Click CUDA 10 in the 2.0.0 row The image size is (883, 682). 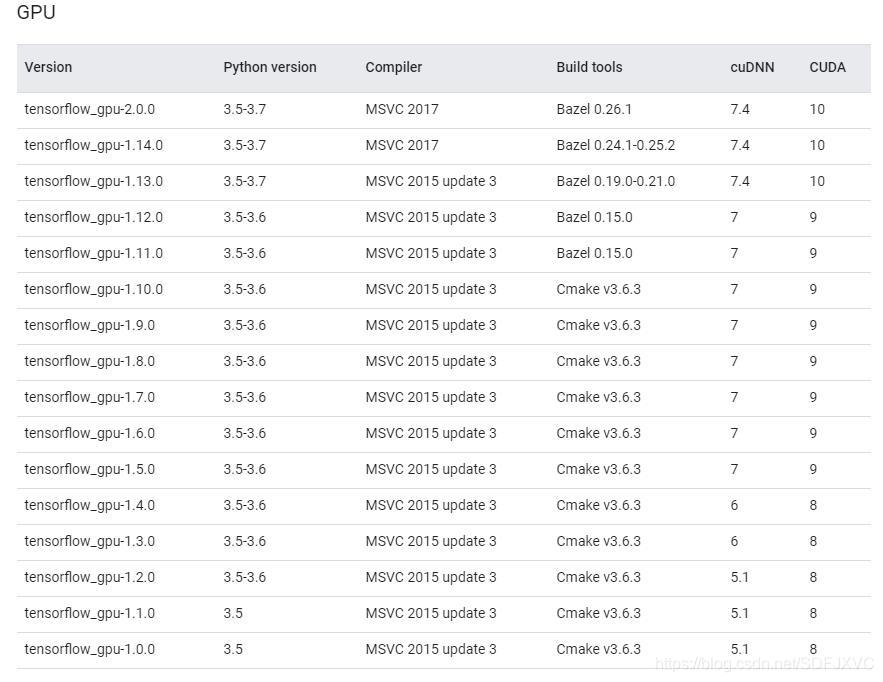pyautogui.click(x=817, y=109)
